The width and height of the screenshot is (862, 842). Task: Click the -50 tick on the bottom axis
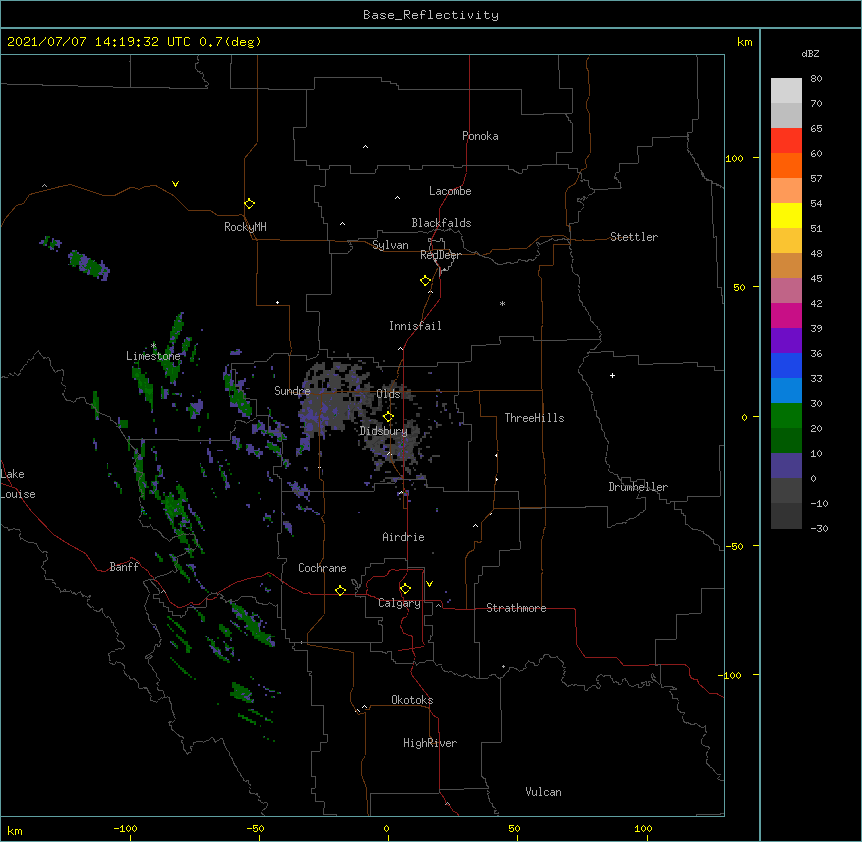point(255,829)
